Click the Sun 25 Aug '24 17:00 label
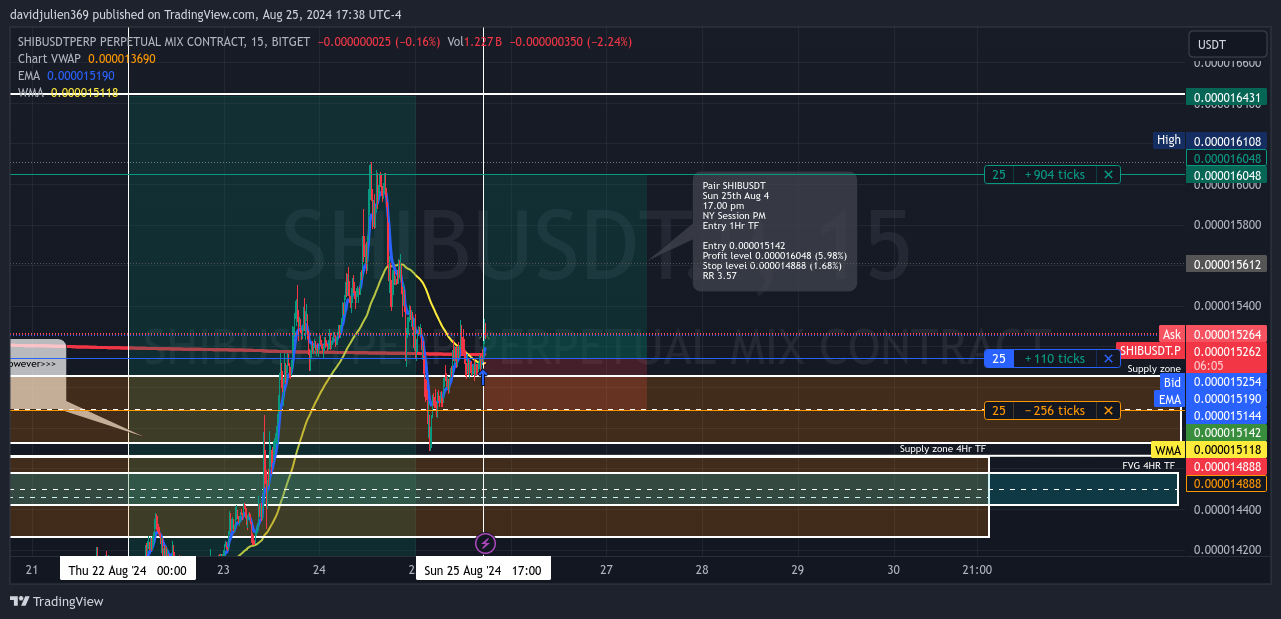The width and height of the screenshot is (1281, 619). (x=483, y=570)
